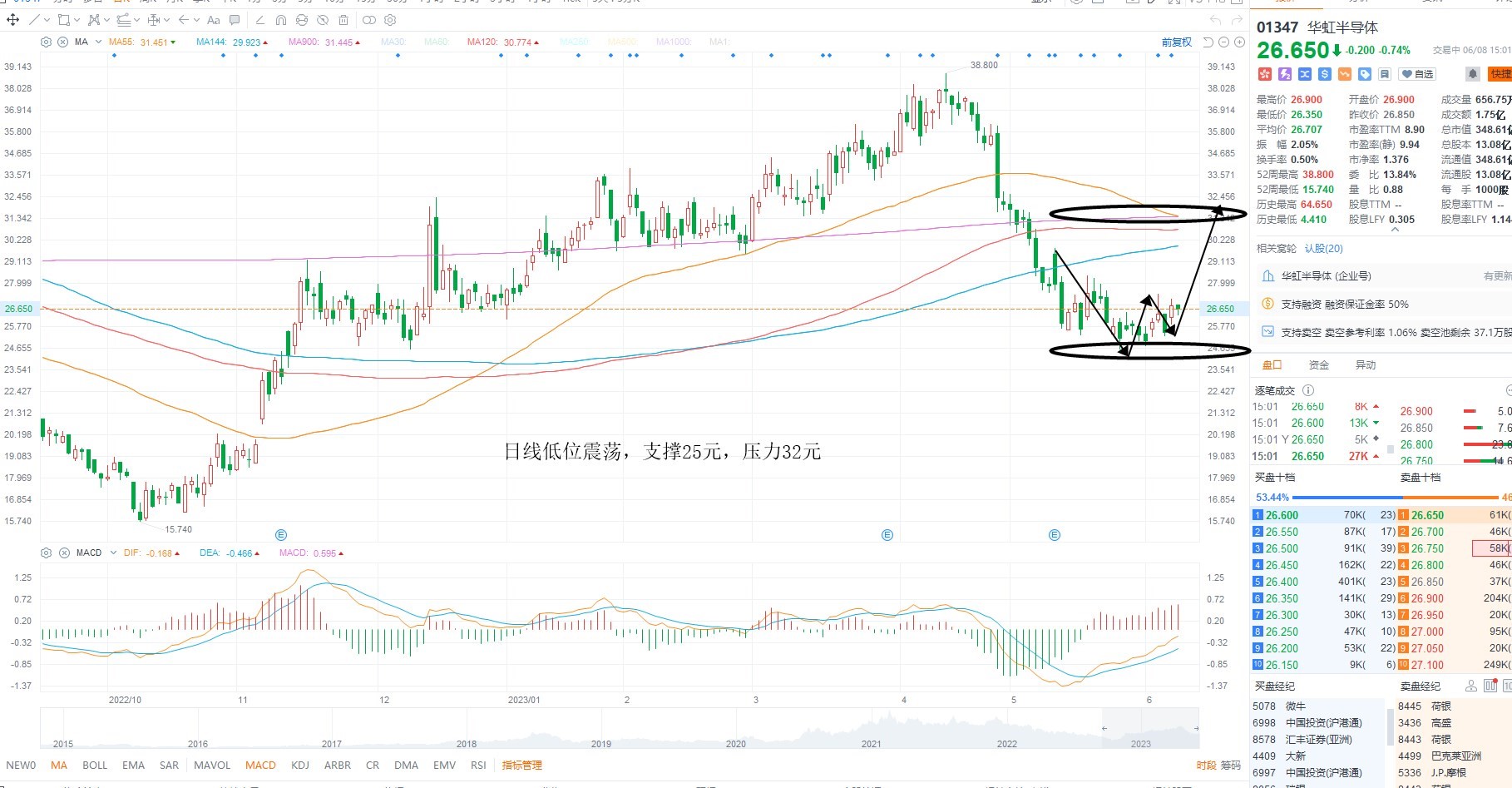Click the earnings E marker near March
The width and height of the screenshot is (1512, 788).
[x=887, y=535]
